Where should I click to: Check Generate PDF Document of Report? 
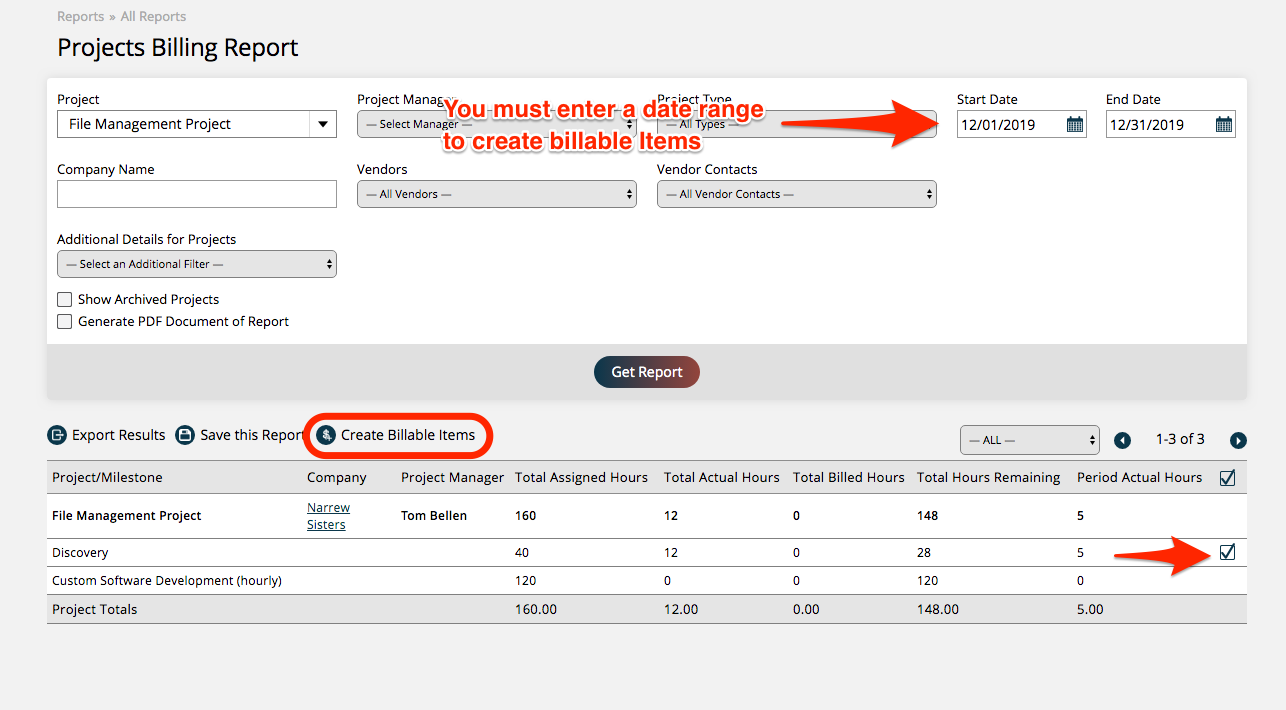(64, 321)
